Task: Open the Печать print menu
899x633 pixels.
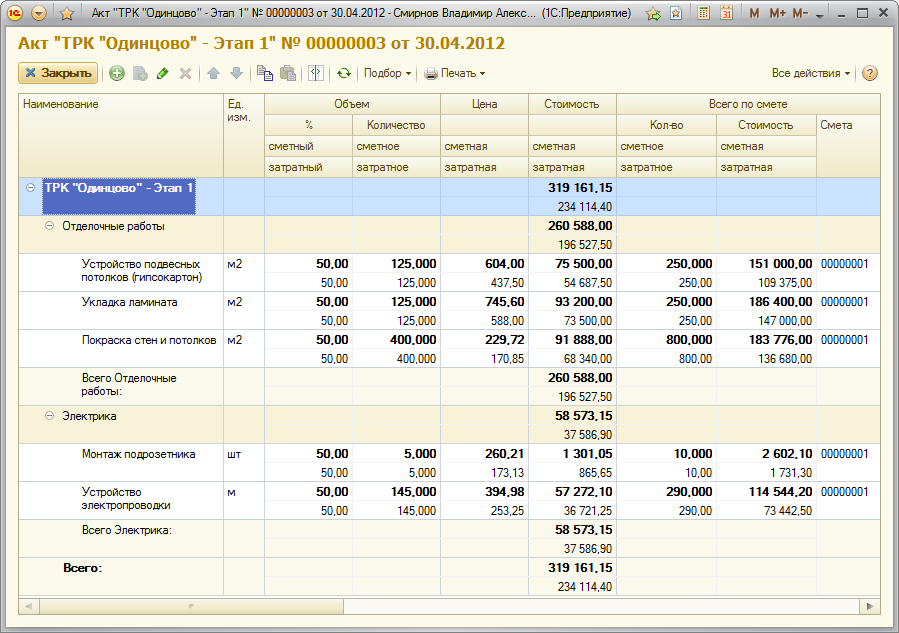Action: tap(455, 73)
